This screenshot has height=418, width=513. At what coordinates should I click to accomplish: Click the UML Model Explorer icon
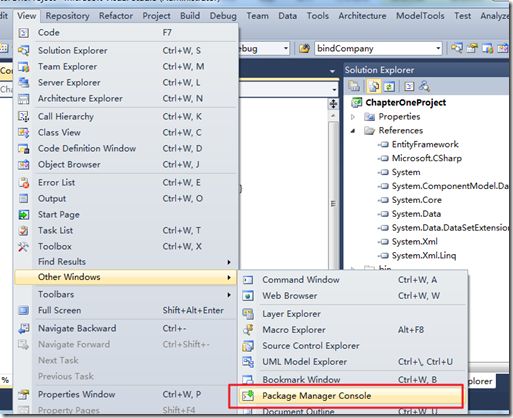248,362
